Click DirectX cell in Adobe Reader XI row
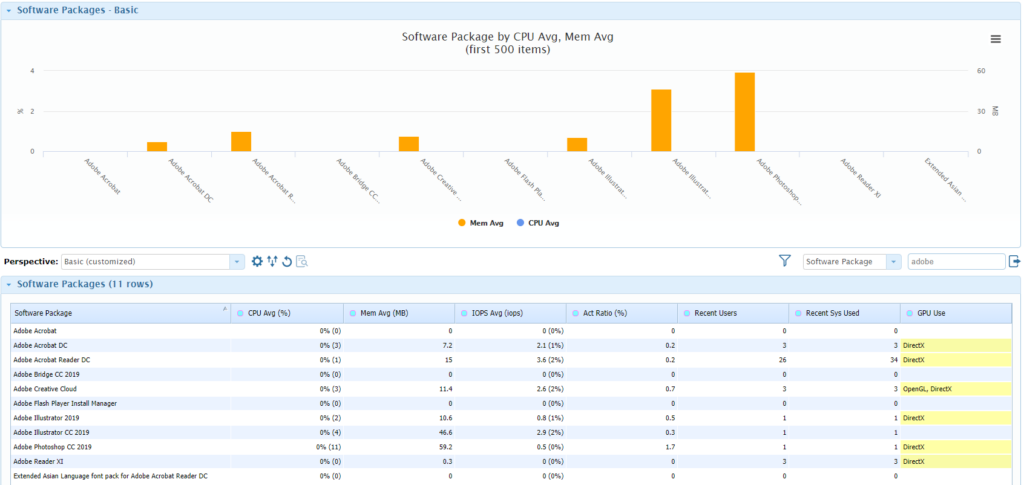Viewport: 1024px width, 485px height. coord(955,462)
